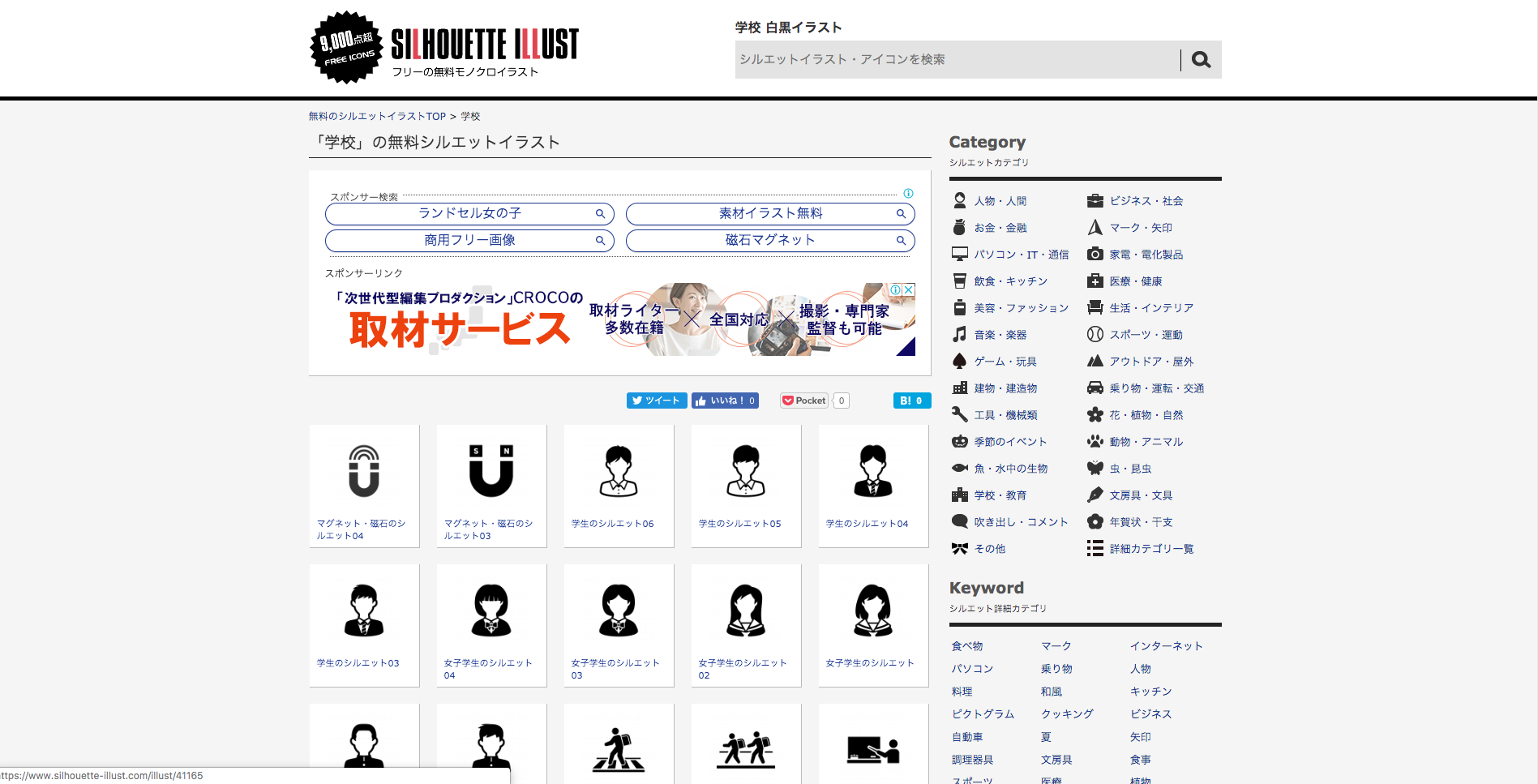Select sponsor search 素材イラスト無料
This screenshot has height=784, width=1538.
pos(770,214)
